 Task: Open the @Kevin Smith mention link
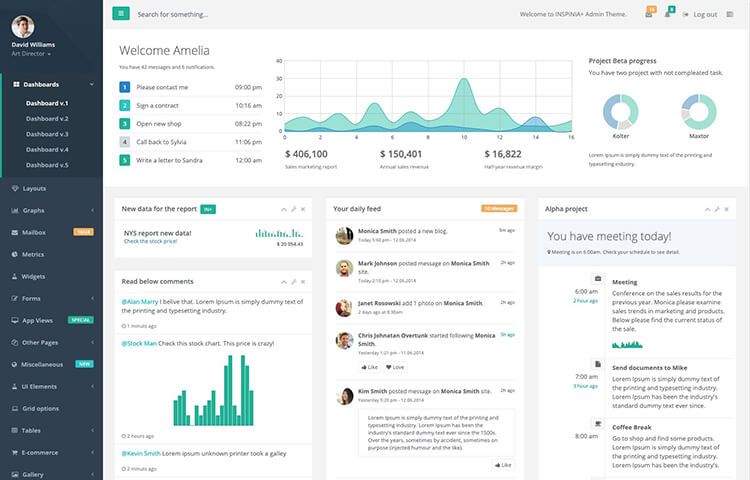click(141, 453)
